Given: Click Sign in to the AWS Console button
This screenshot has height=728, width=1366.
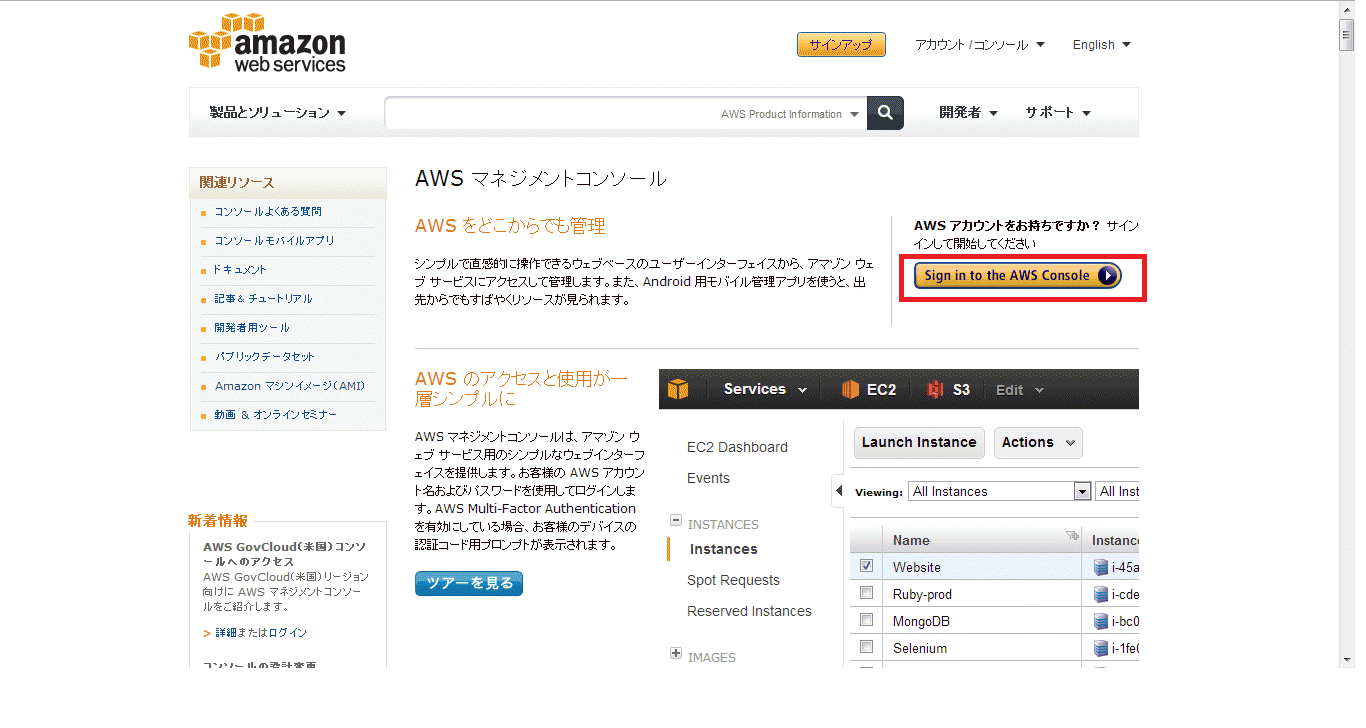Looking at the screenshot, I should click(x=1017, y=276).
